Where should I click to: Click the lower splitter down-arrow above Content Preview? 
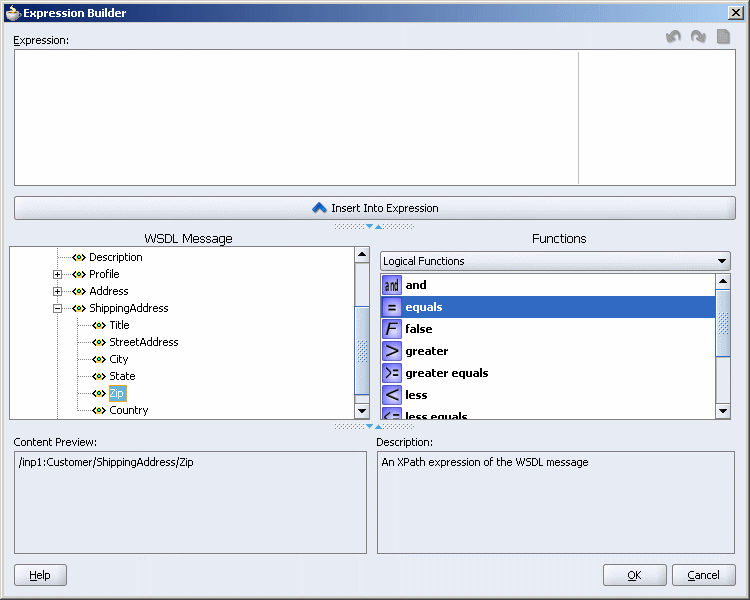(x=369, y=426)
